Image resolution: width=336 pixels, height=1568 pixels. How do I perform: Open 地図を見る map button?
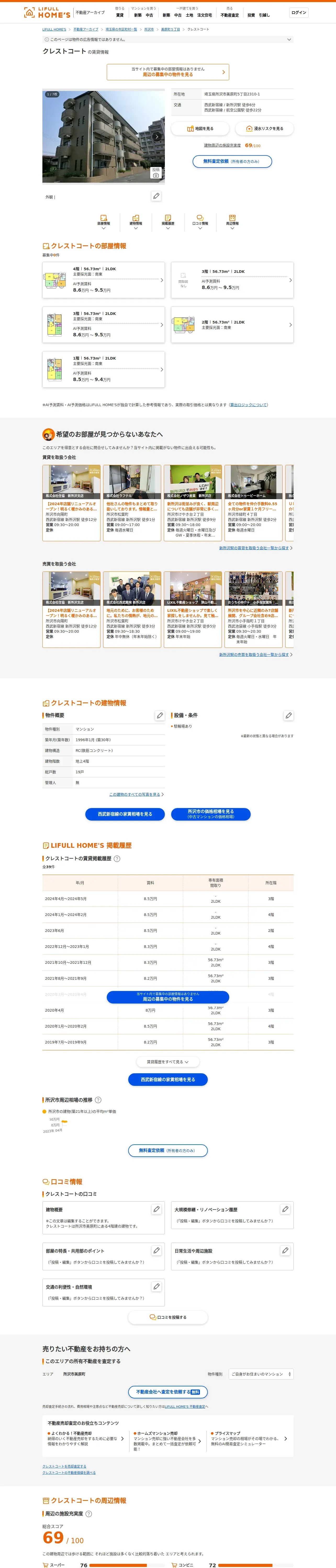(x=200, y=128)
